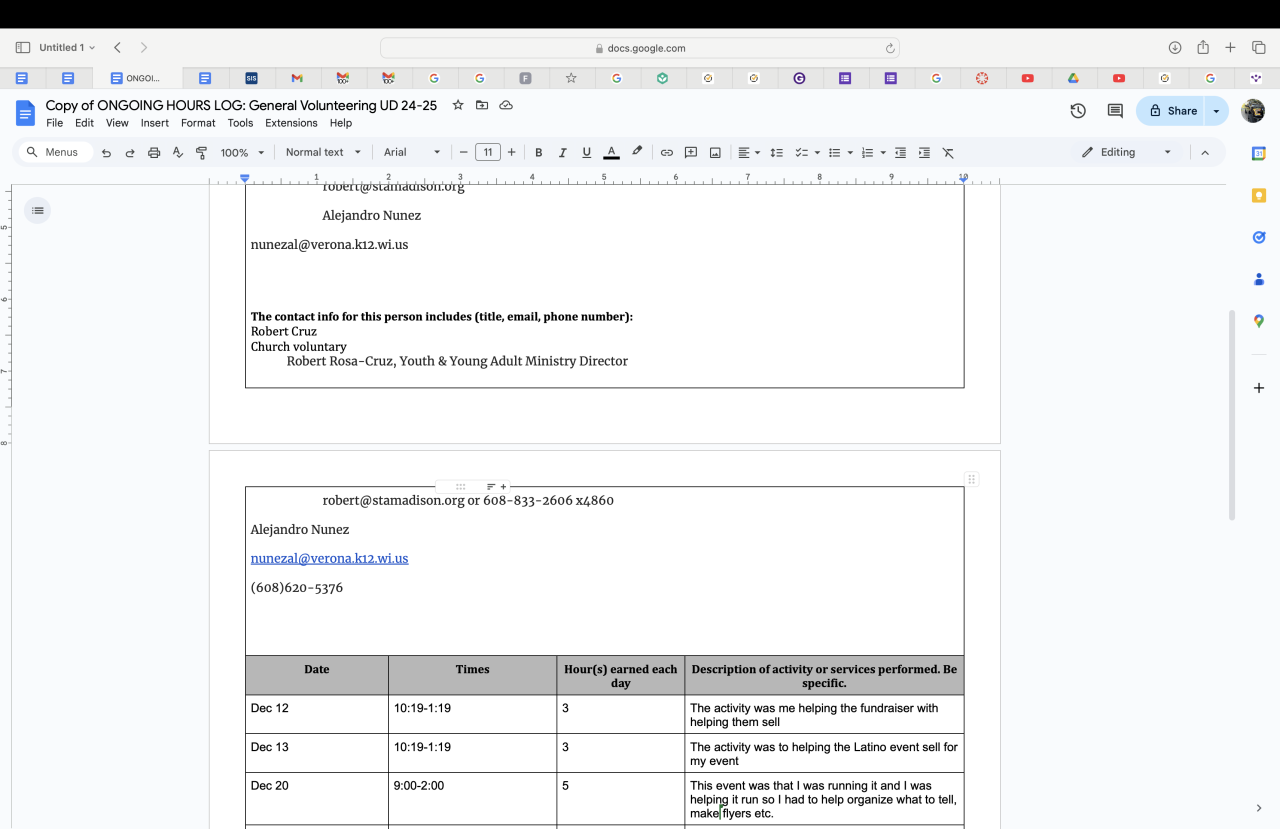This screenshot has width=1280, height=829.
Task: Hide the Google side panel with the chevron
Action: click(x=1259, y=808)
